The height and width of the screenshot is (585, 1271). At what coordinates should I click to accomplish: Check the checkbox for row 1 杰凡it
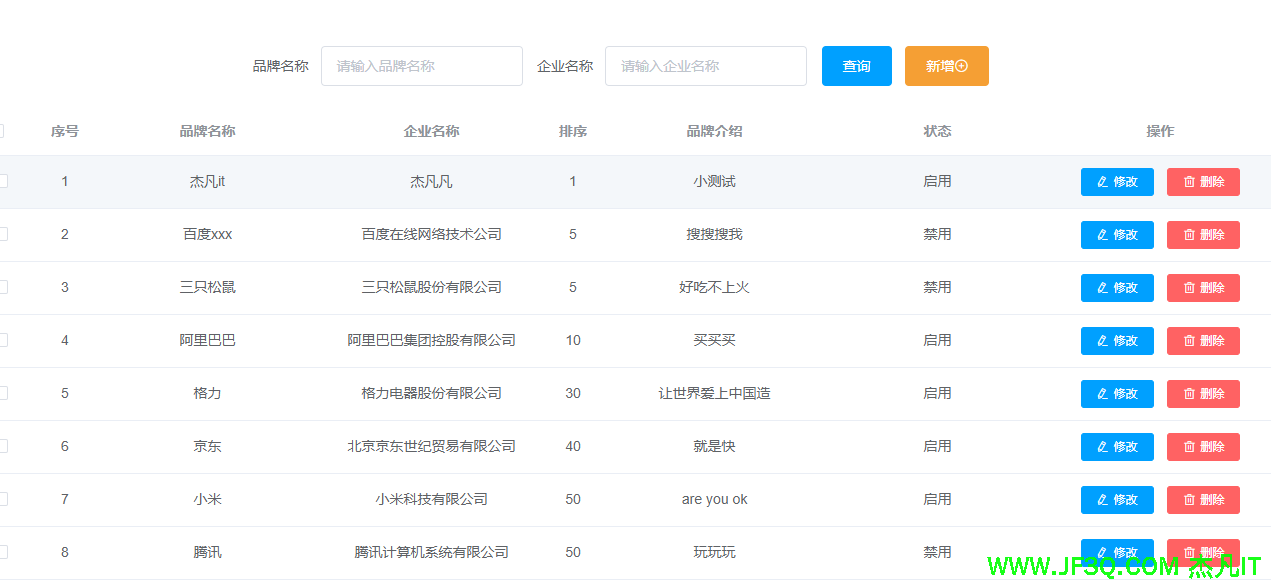coord(2,181)
